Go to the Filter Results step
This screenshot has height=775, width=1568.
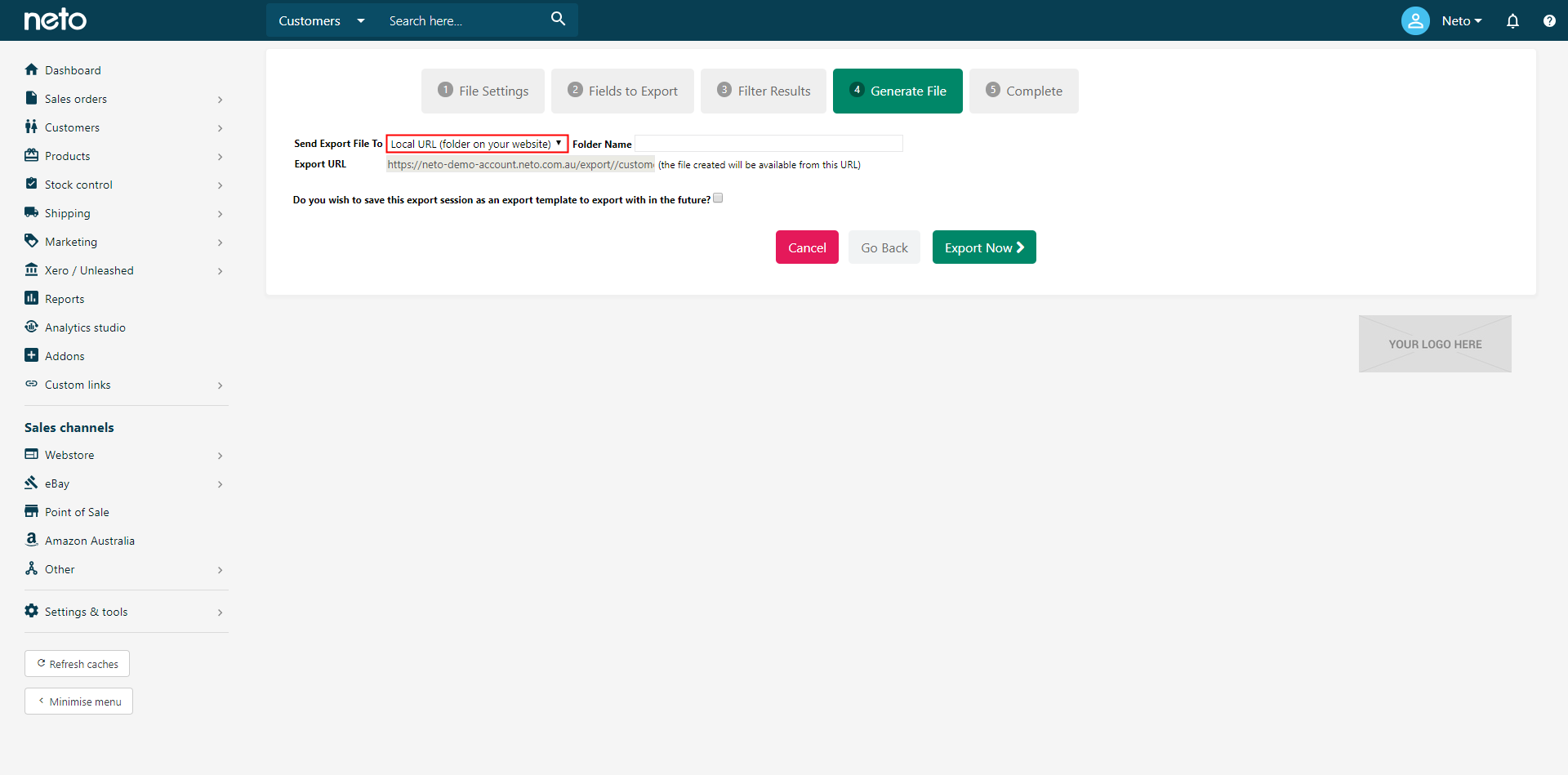(764, 91)
